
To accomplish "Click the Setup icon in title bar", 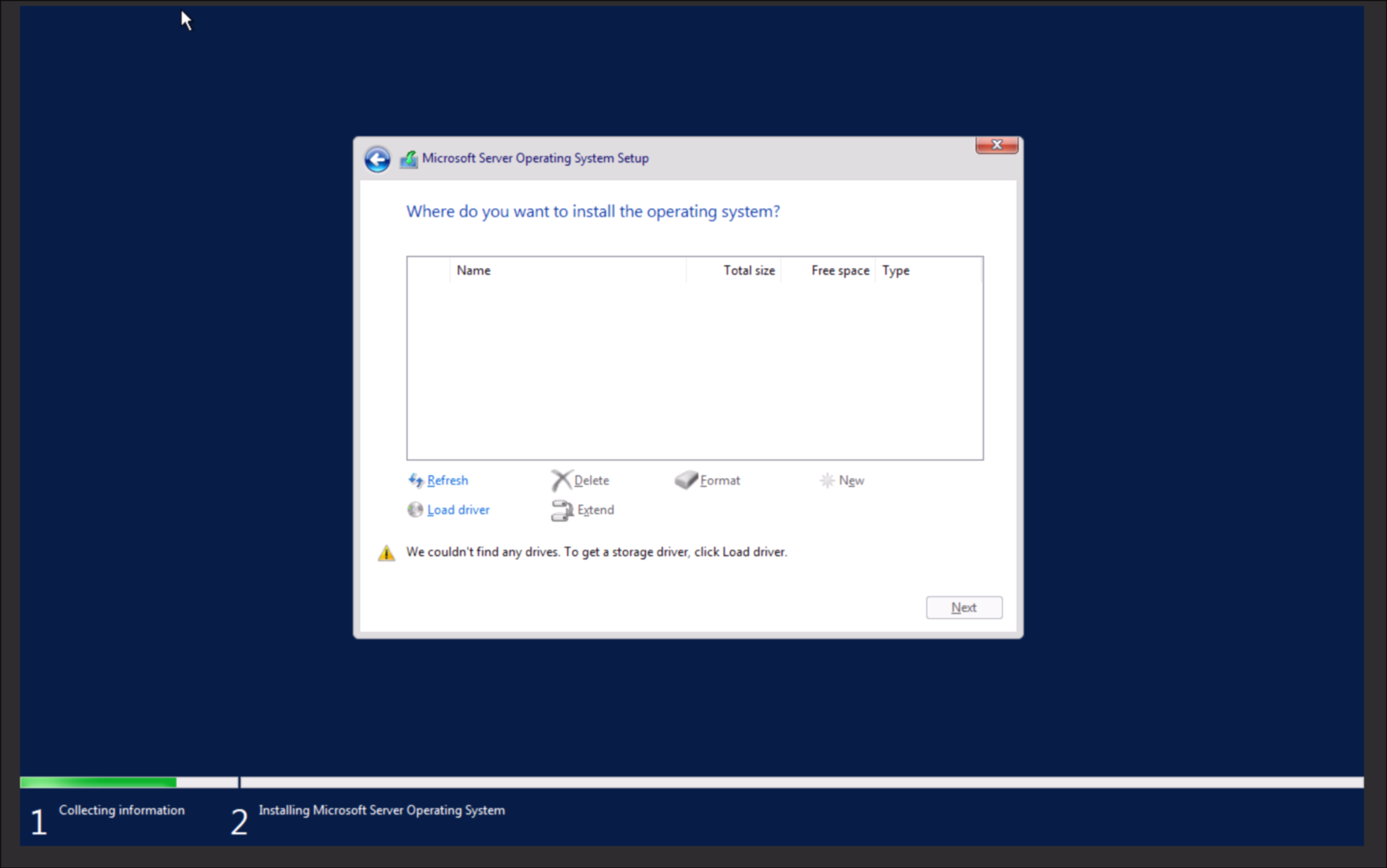I will [x=409, y=159].
